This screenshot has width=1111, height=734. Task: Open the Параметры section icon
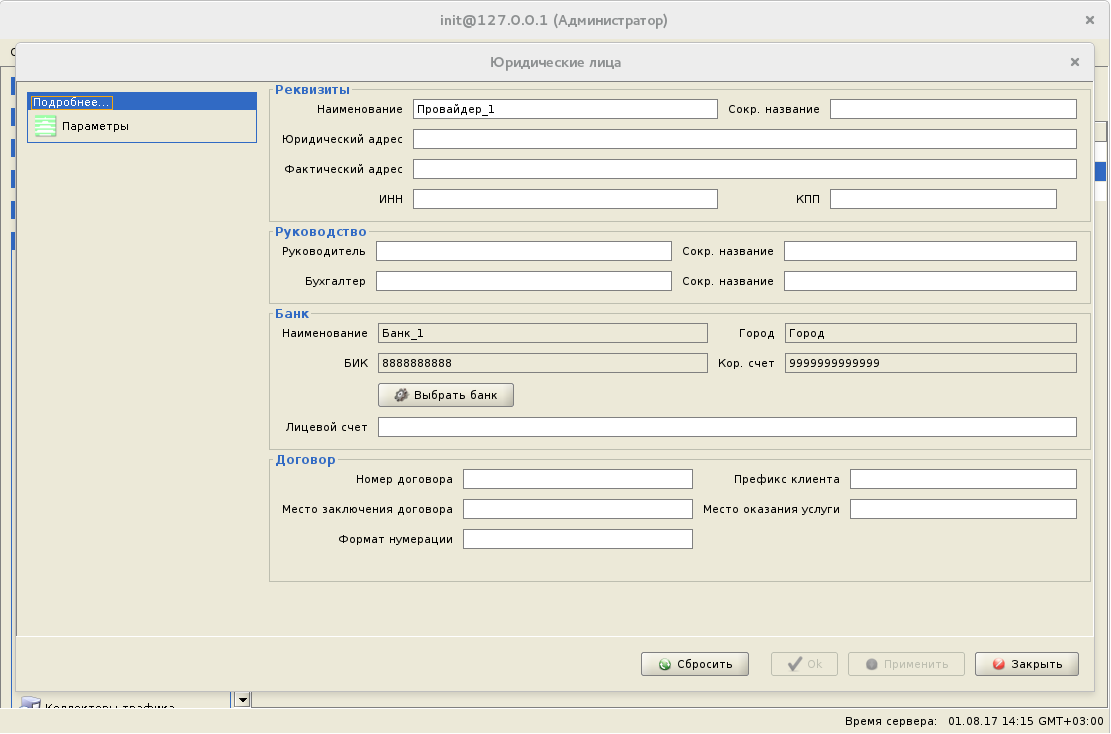[x=45, y=126]
